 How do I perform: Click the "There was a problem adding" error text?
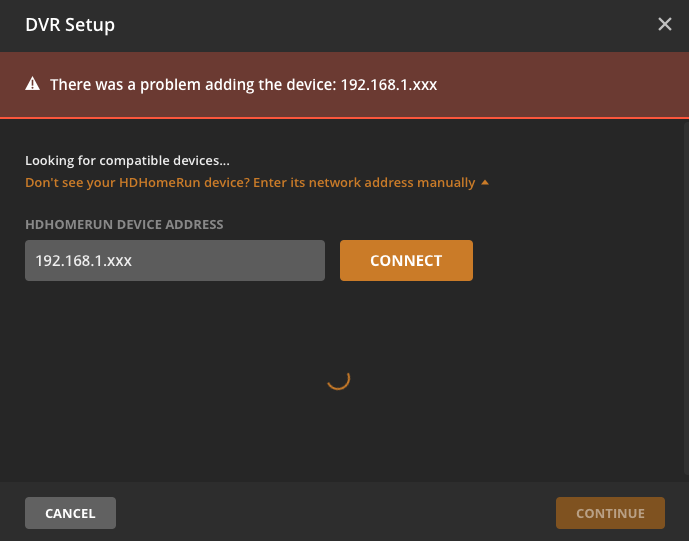[x=194, y=85]
